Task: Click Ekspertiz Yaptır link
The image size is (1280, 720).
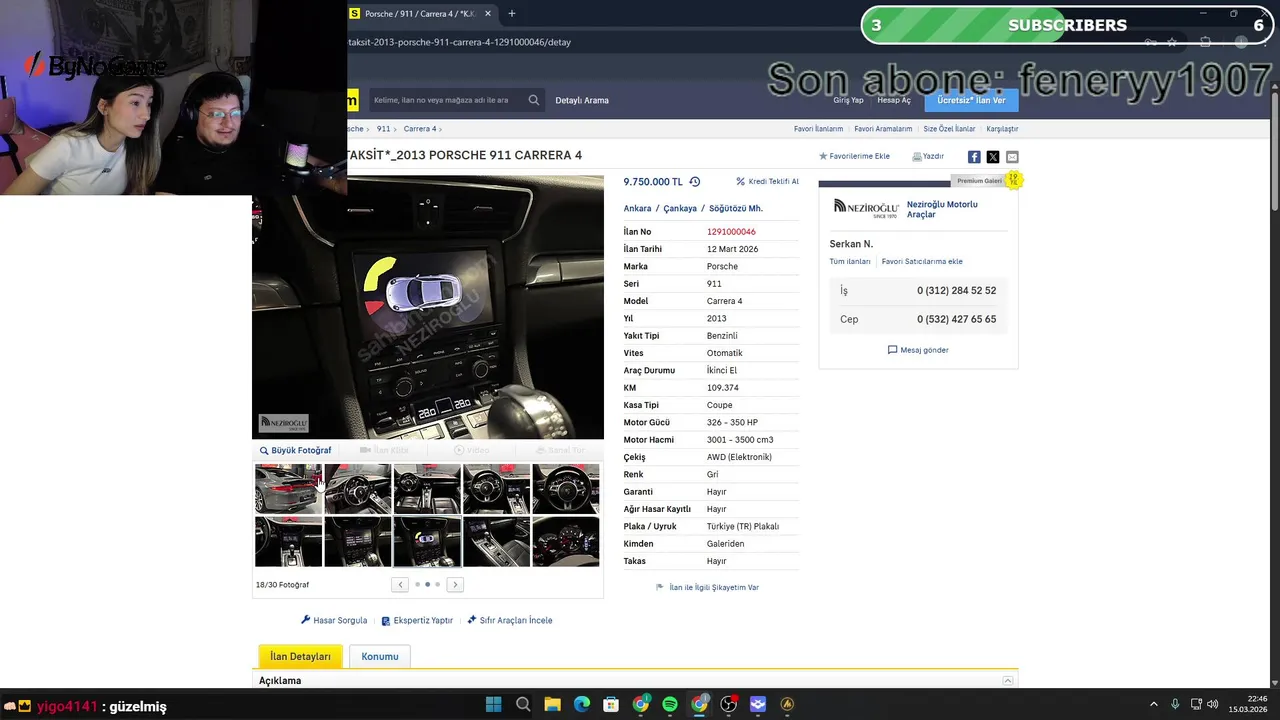Action: (417, 620)
